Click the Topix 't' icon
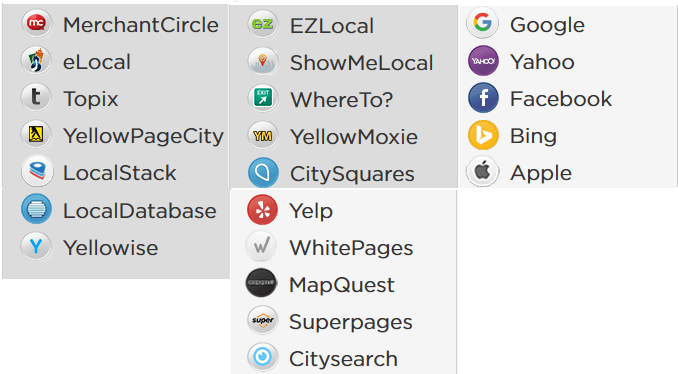Screen dimensions: 678x374 coord(36,98)
